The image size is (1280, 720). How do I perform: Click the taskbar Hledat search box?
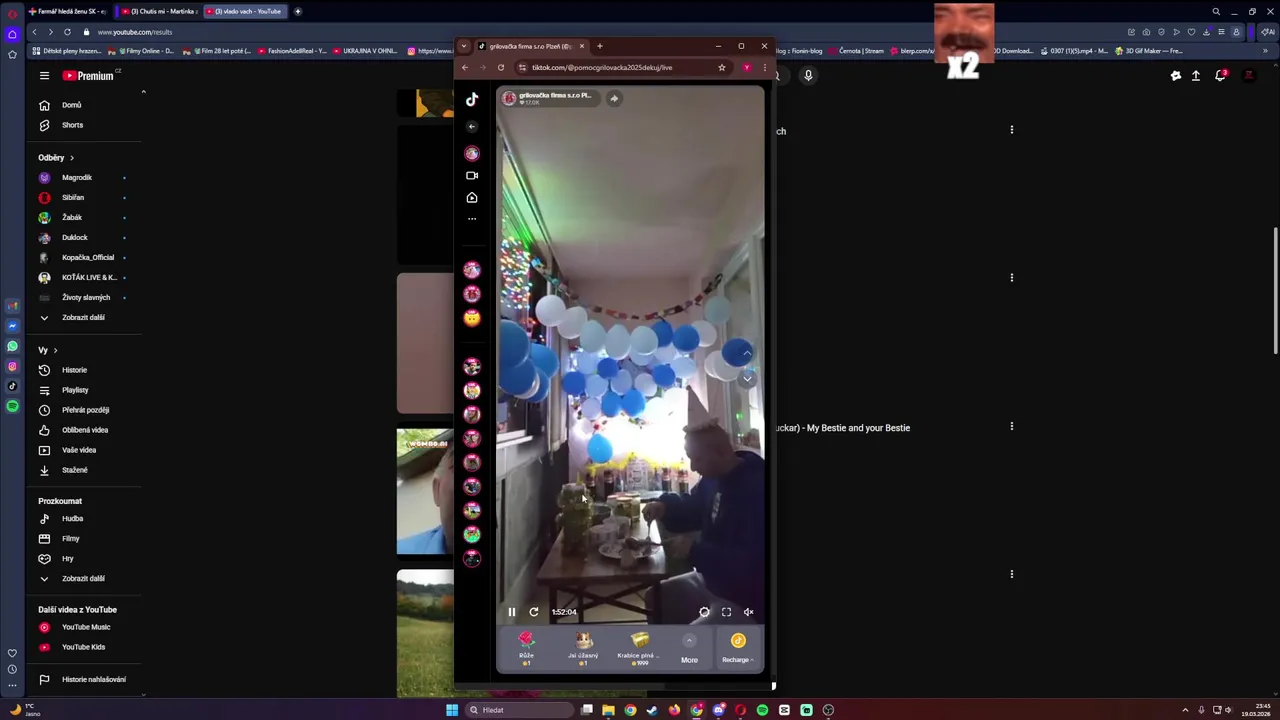click(x=520, y=710)
